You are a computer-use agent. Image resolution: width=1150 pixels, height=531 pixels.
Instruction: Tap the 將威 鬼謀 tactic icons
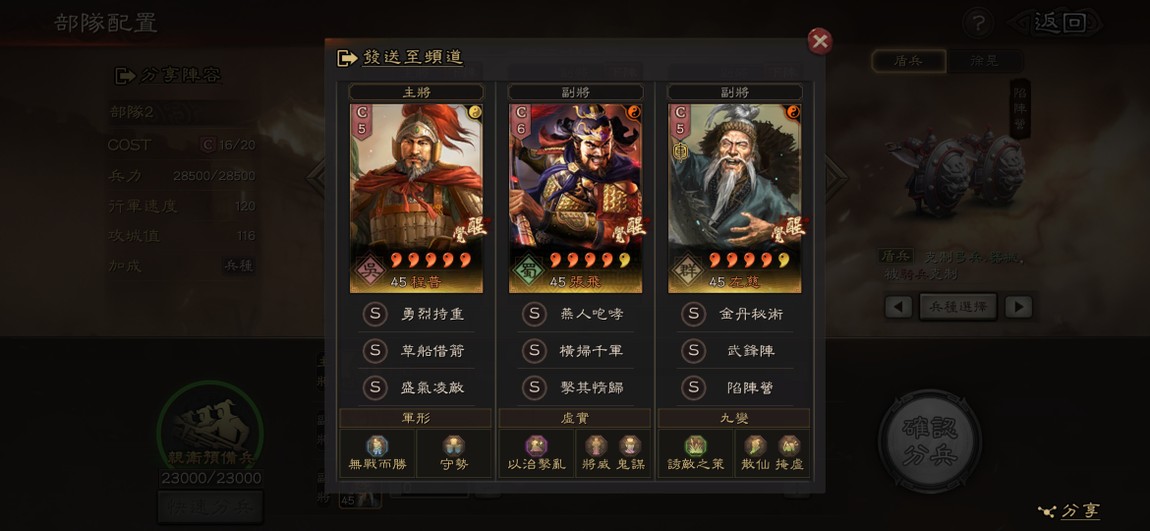(x=613, y=453)
